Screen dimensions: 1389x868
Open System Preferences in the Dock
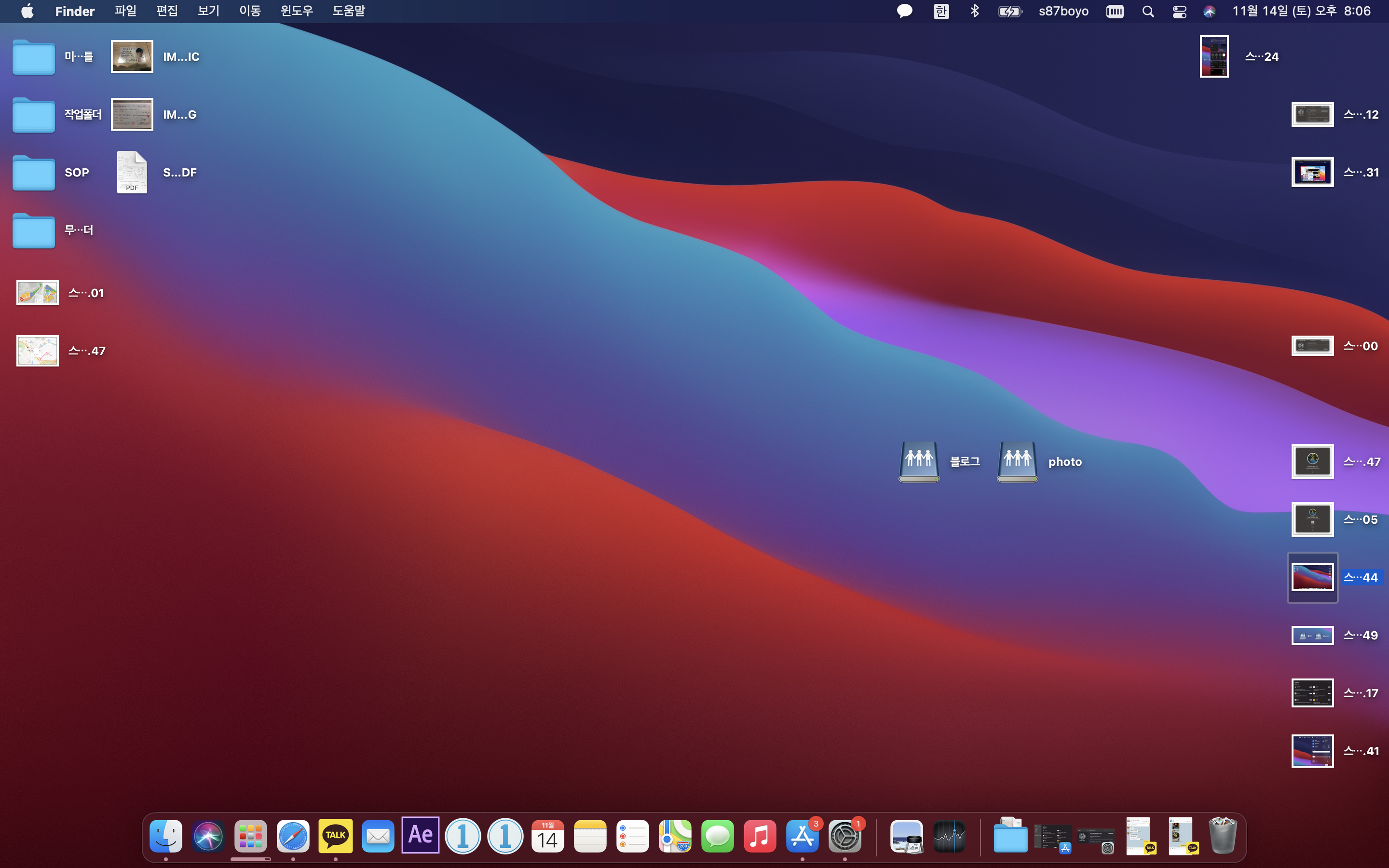click(844, 836)
